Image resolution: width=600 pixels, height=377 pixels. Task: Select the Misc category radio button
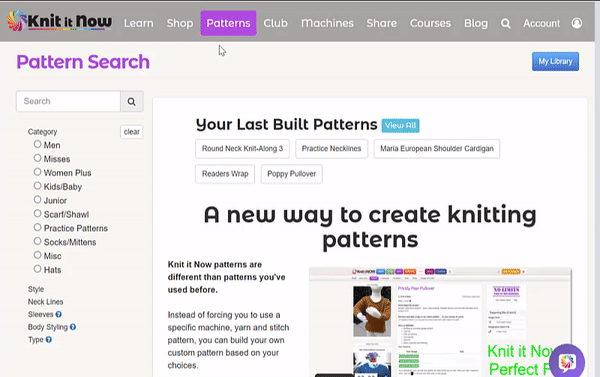point(37,255)
